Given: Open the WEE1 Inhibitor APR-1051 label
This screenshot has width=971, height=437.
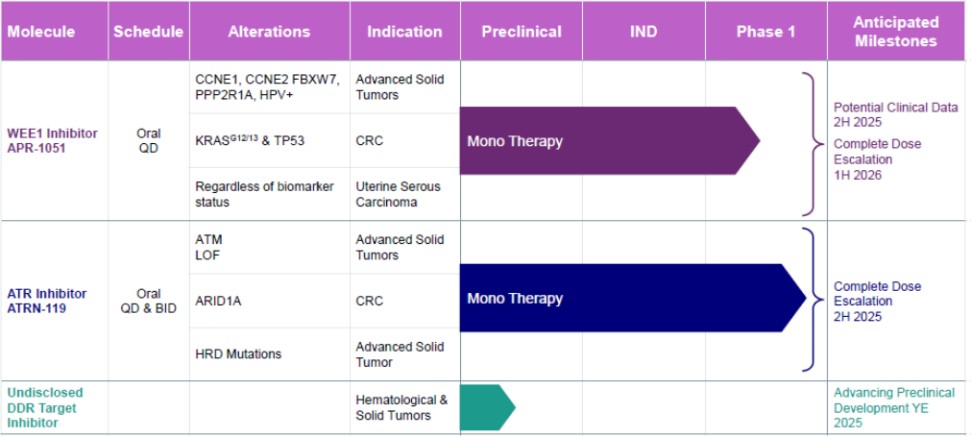Looking at the screenshot, I should 51,141.
